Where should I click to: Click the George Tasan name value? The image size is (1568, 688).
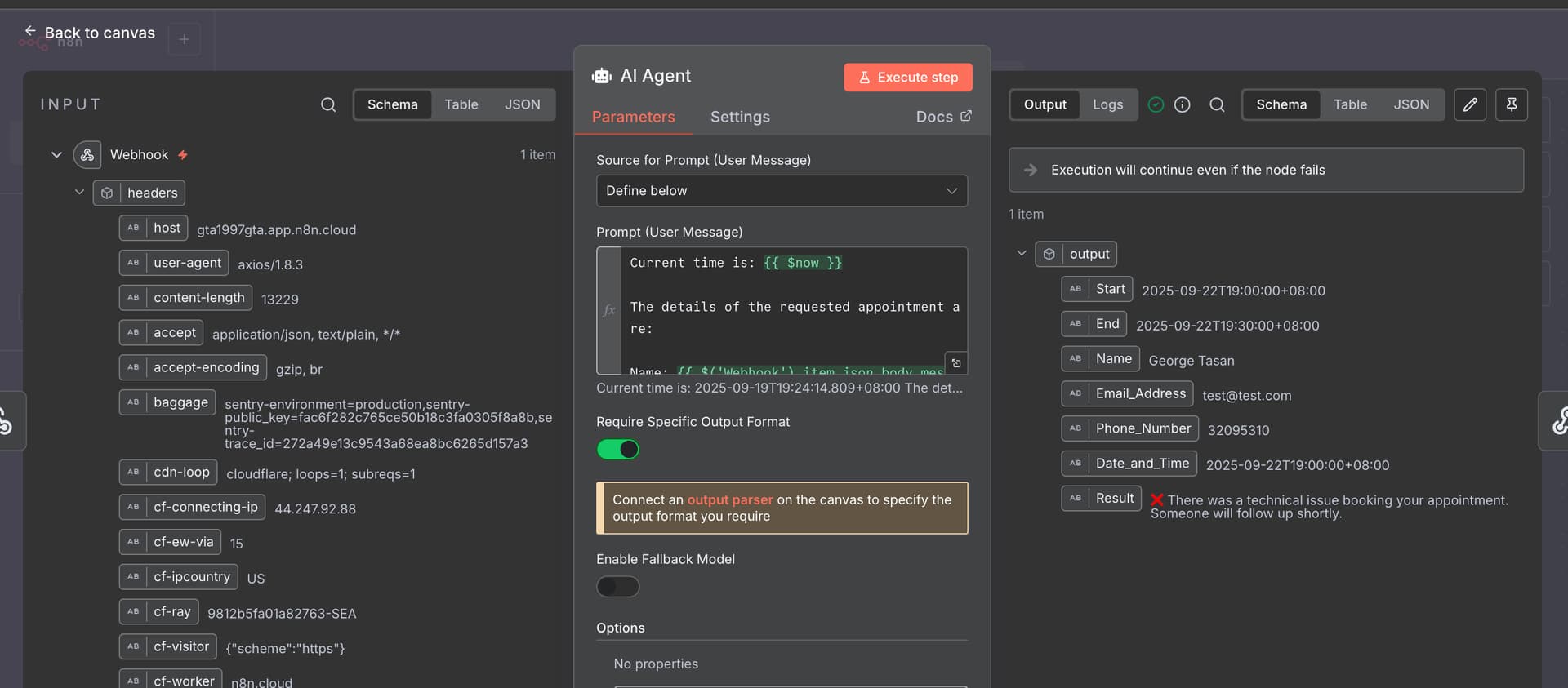tap(1192, 361)
